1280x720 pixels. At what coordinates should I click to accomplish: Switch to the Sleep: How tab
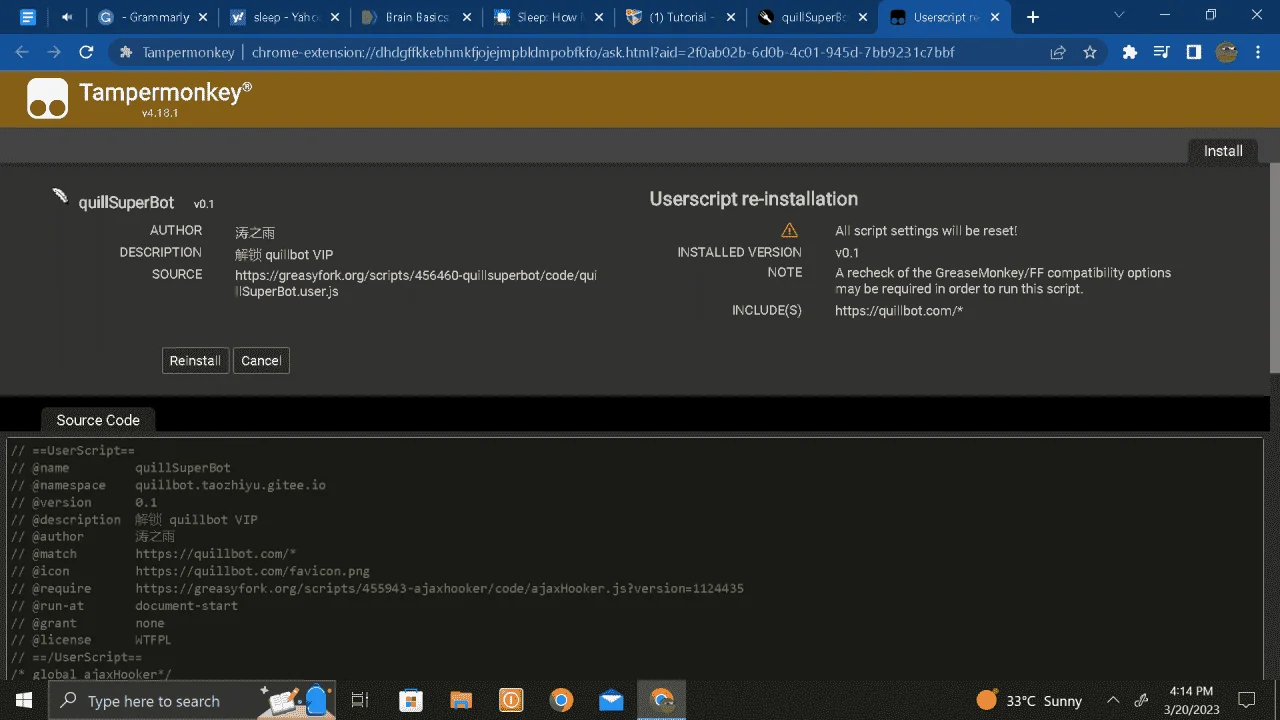(547, 17)
